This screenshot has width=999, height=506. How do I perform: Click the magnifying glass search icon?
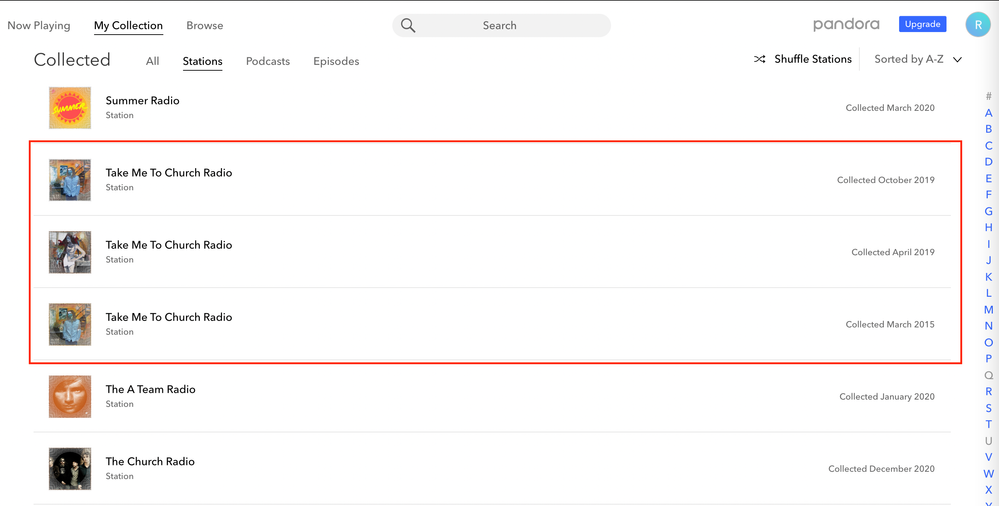coord(408,26)
